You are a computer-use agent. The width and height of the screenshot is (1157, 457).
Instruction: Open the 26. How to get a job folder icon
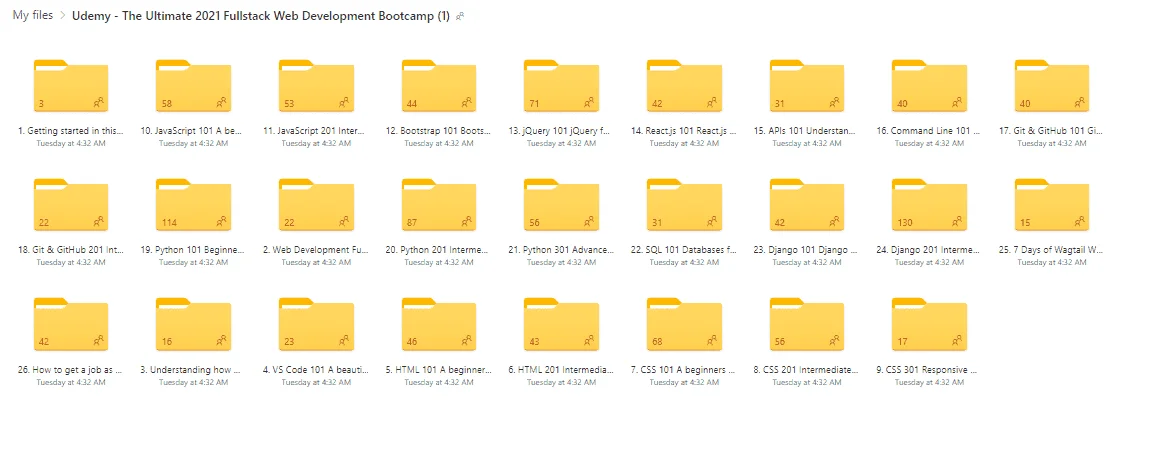(71, 324)
